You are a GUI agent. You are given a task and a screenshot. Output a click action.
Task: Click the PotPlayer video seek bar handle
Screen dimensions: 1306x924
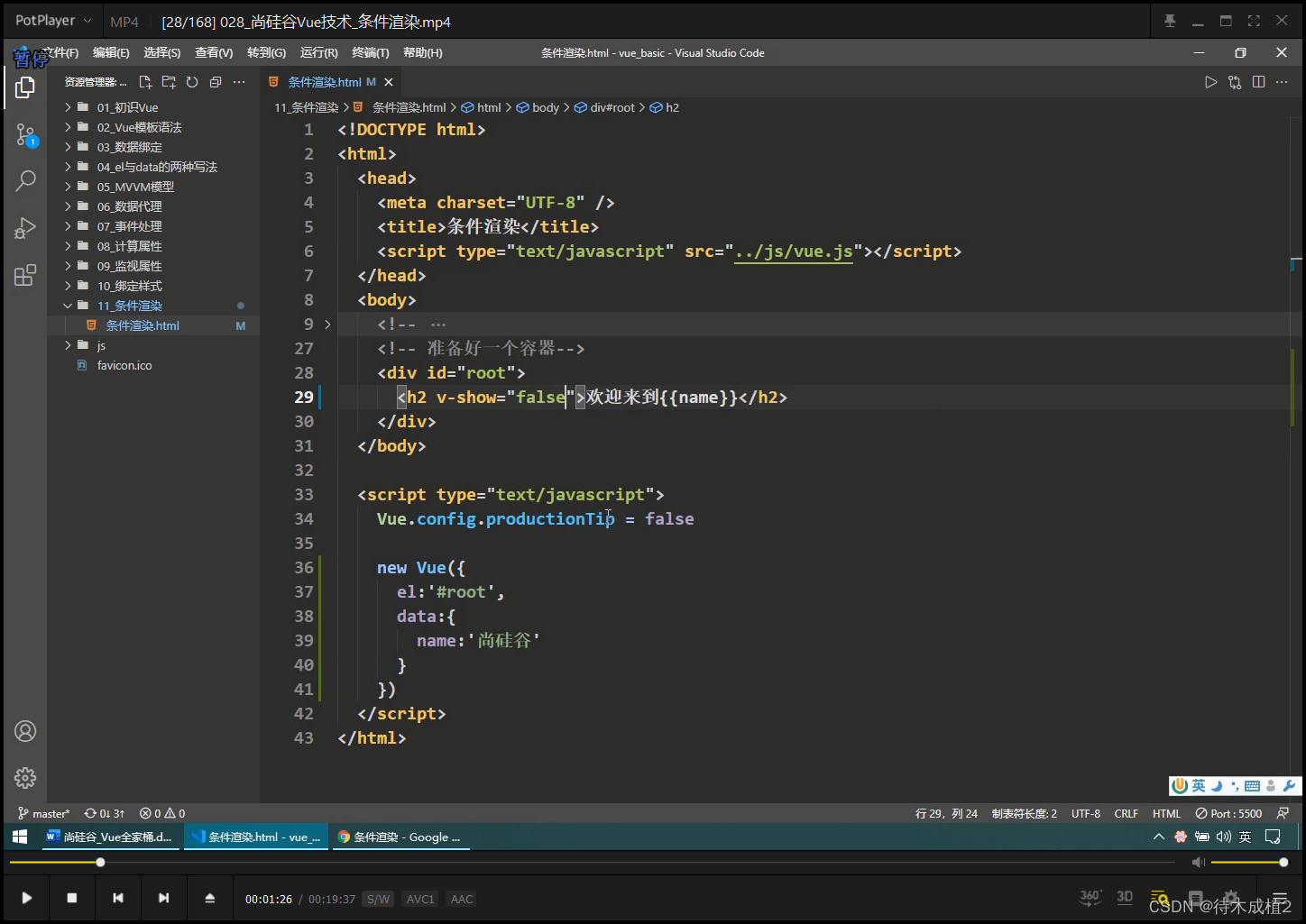100,863
